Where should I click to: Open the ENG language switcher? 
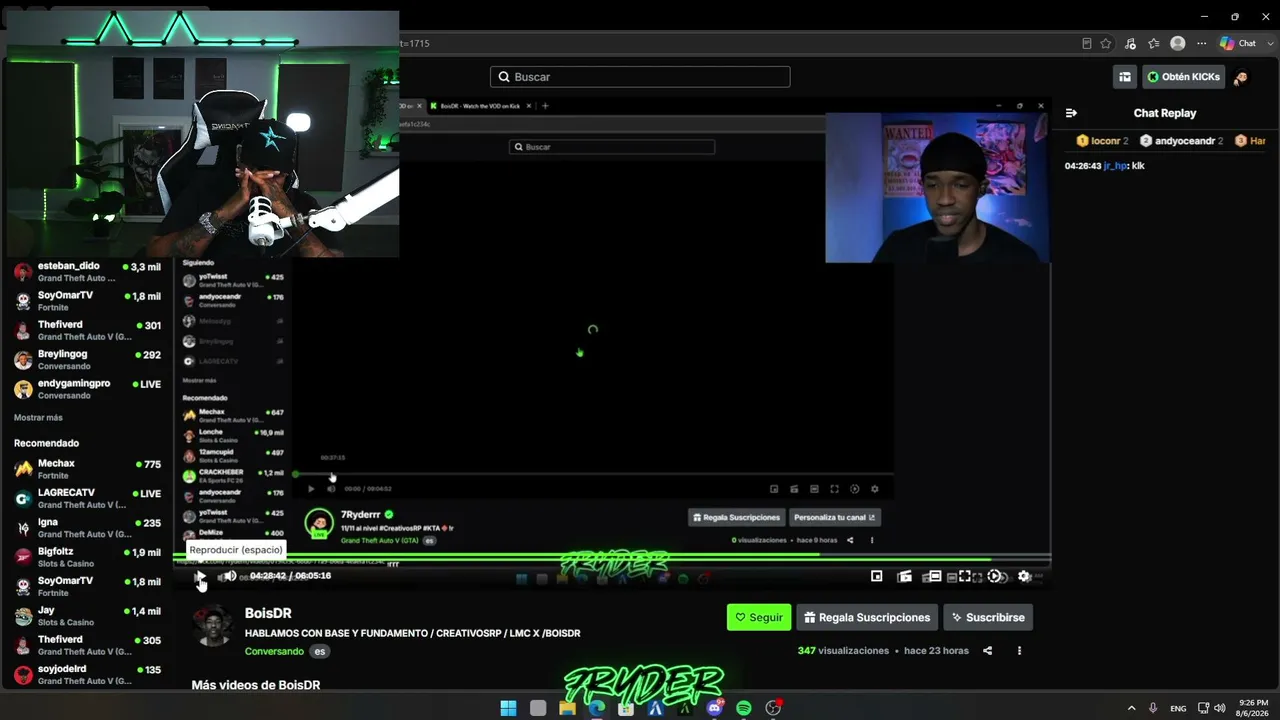(1178, 708)
